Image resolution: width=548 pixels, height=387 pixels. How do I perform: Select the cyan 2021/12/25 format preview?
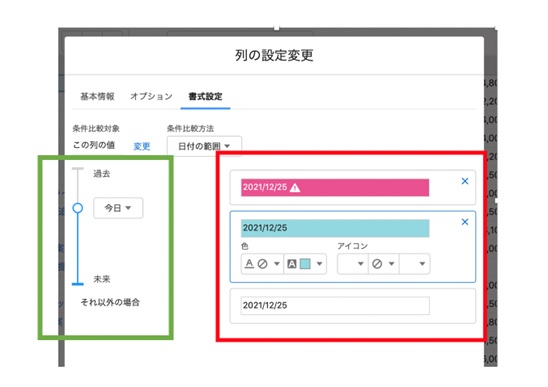tap(335, 228)
